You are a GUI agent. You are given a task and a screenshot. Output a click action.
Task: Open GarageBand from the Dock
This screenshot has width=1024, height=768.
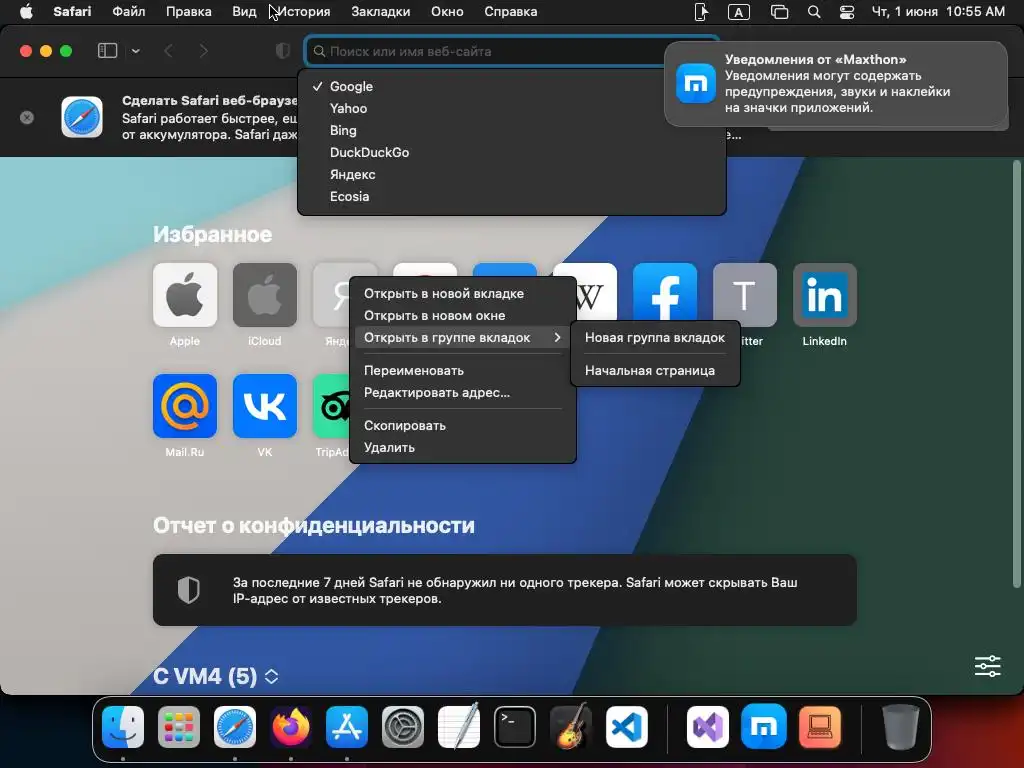571,727
